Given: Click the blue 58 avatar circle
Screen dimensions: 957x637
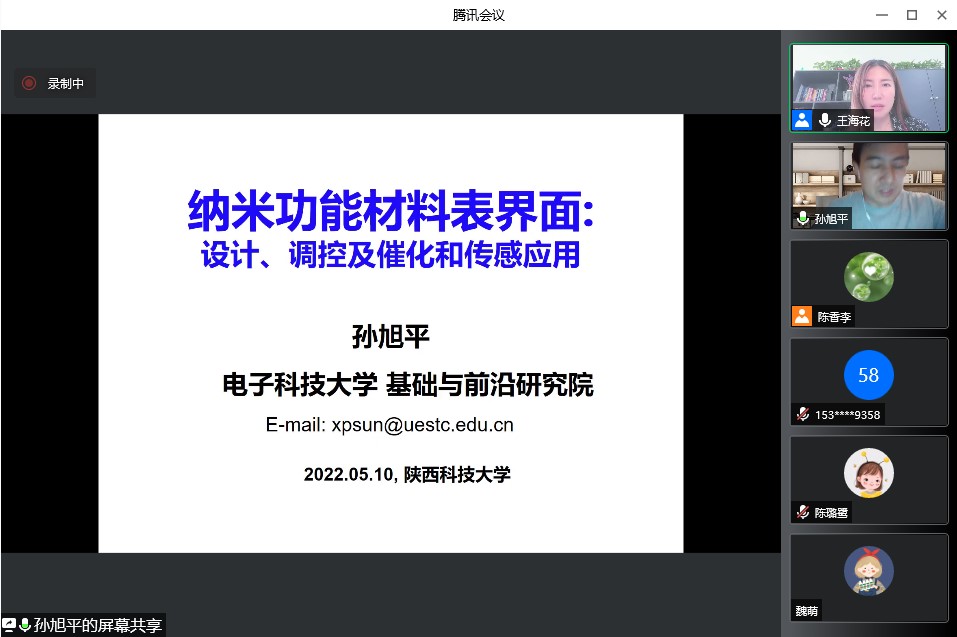Looking at the screenshot, I should click(868, 375).
